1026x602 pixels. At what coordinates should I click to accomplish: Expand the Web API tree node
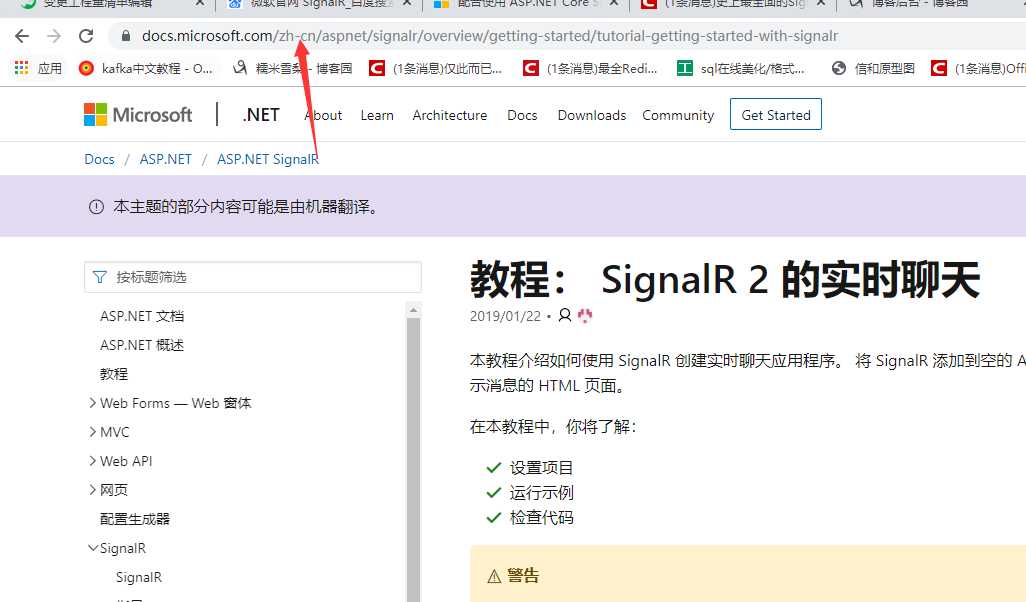click(x=92, y=461)
